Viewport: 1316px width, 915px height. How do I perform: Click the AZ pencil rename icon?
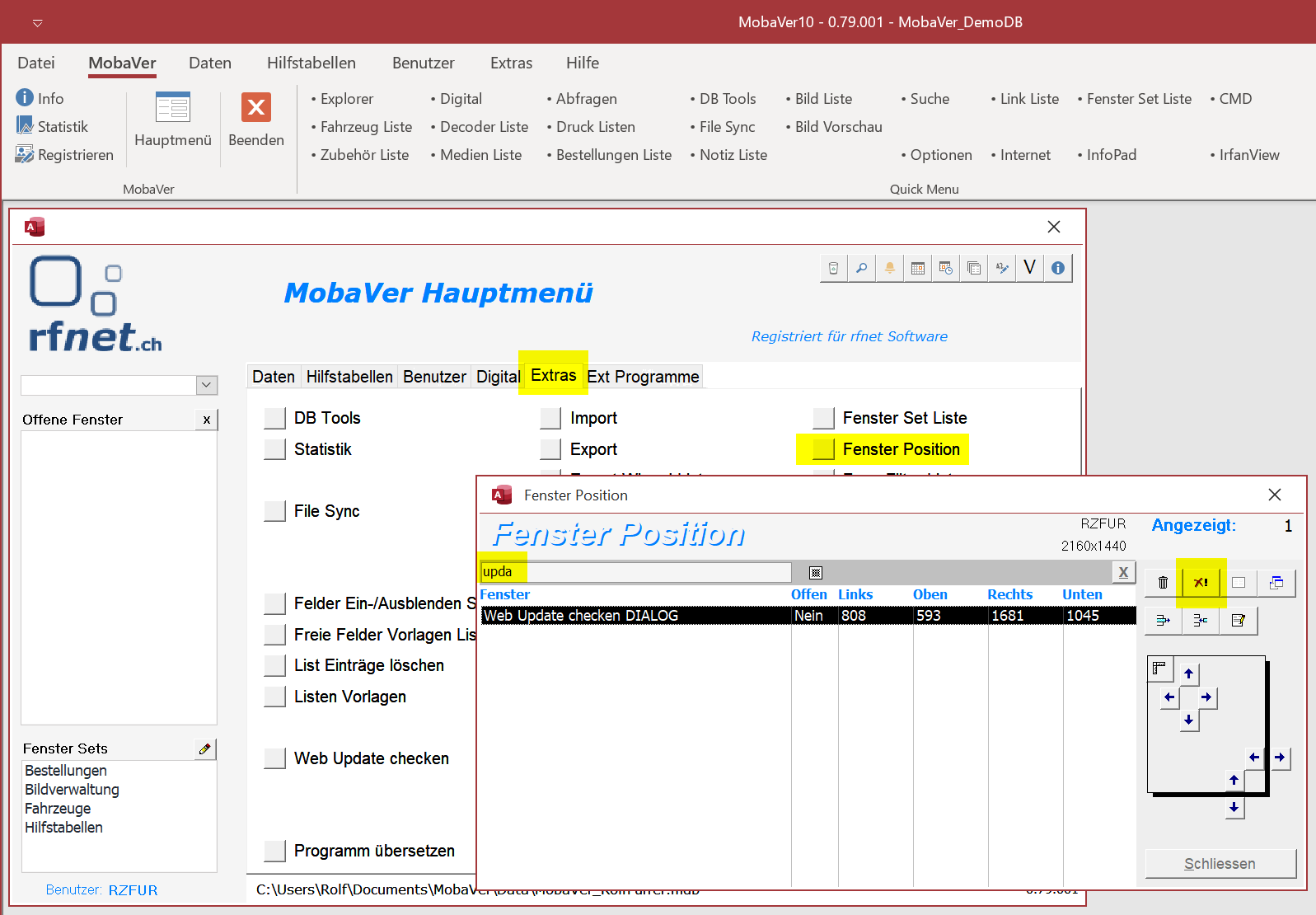[1001, 268]
